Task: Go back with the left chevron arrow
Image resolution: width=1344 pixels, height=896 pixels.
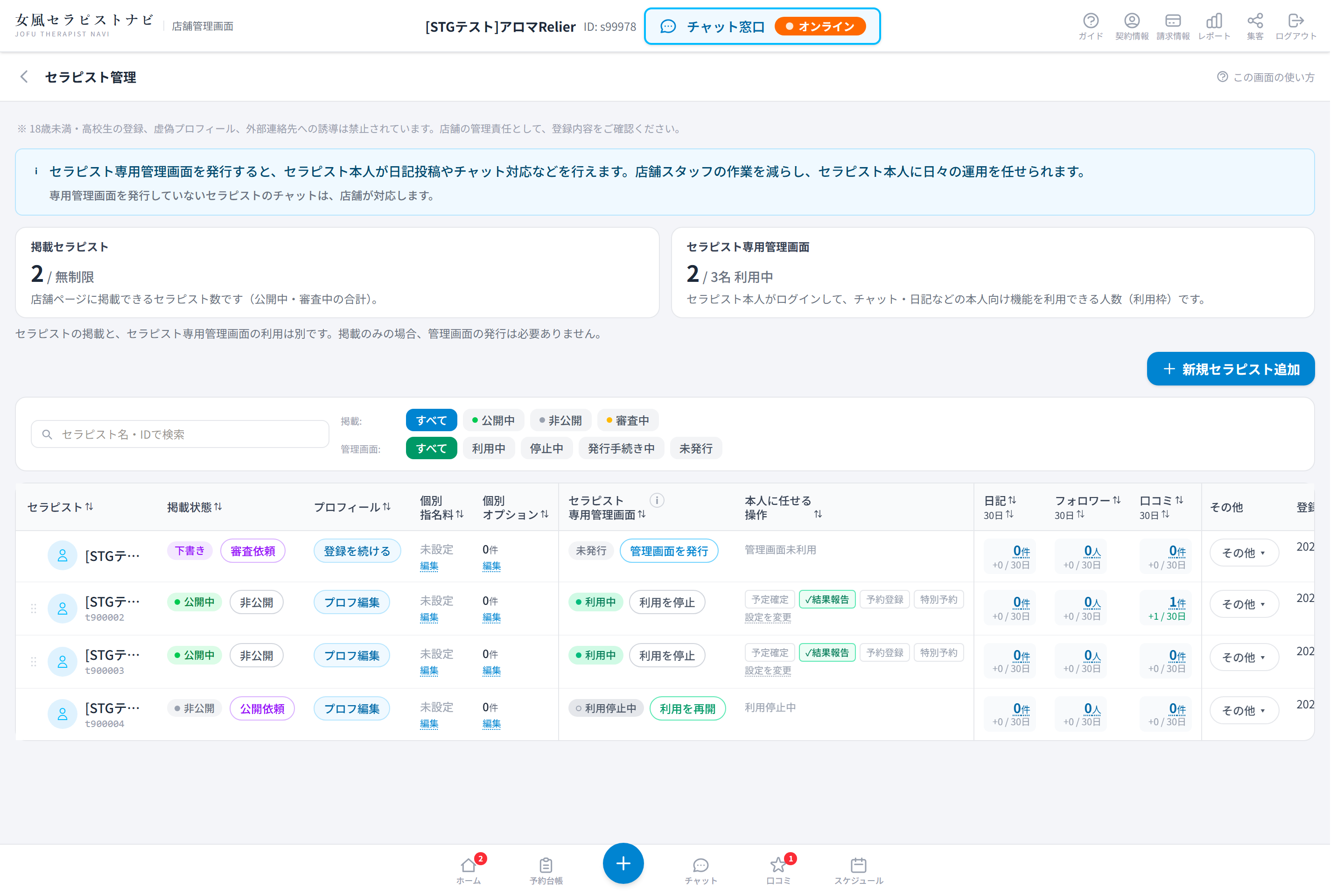Action: [24, 77]
